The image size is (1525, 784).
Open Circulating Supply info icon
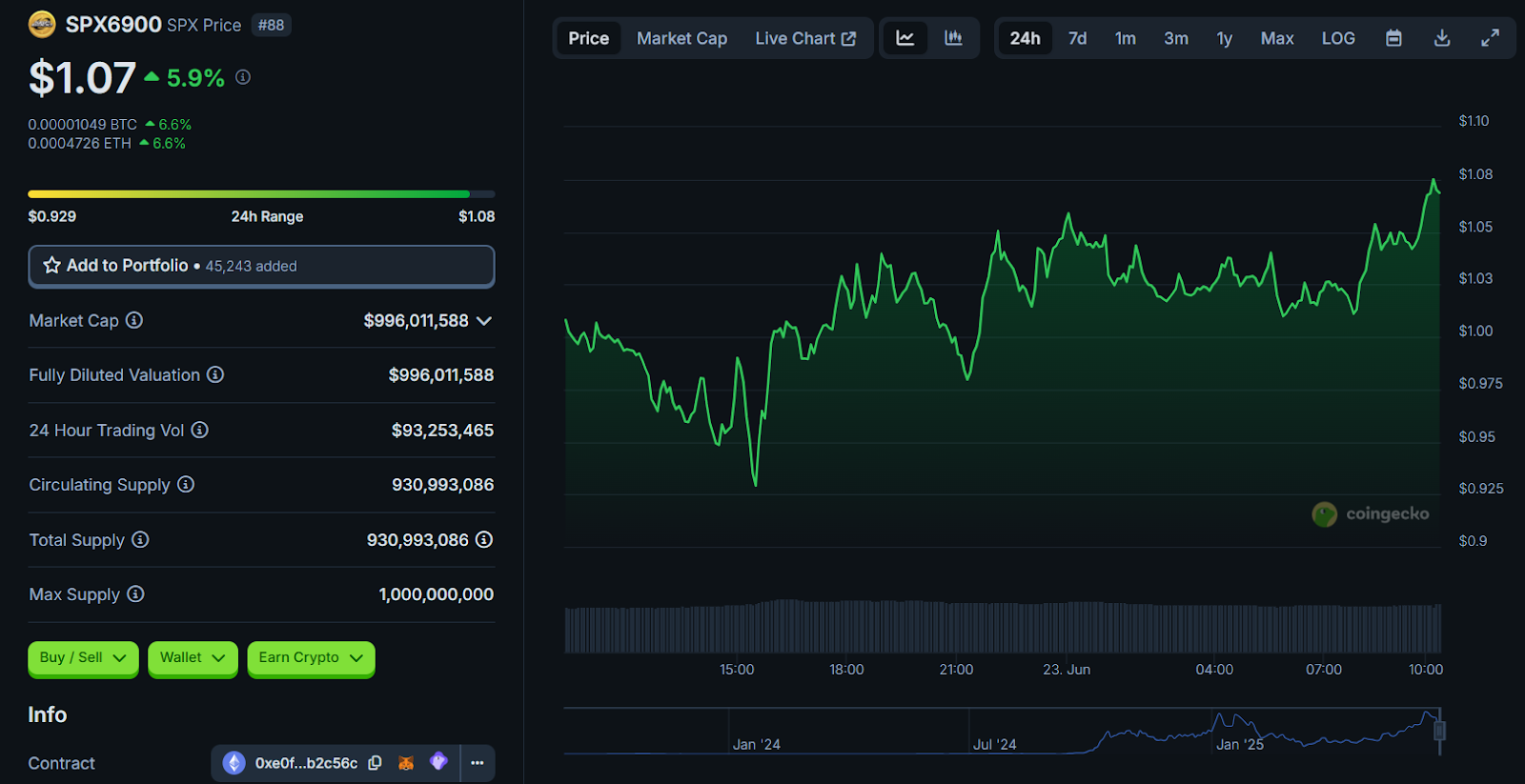[x=186, y=484]
